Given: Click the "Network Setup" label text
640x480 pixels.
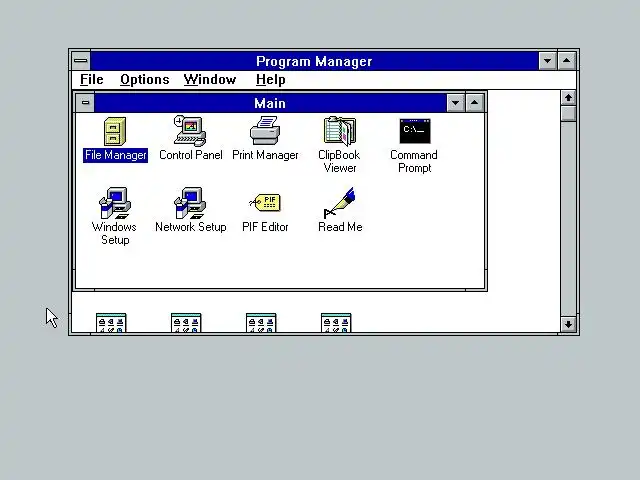Looking at the screenshot, I should pos(191,227).
